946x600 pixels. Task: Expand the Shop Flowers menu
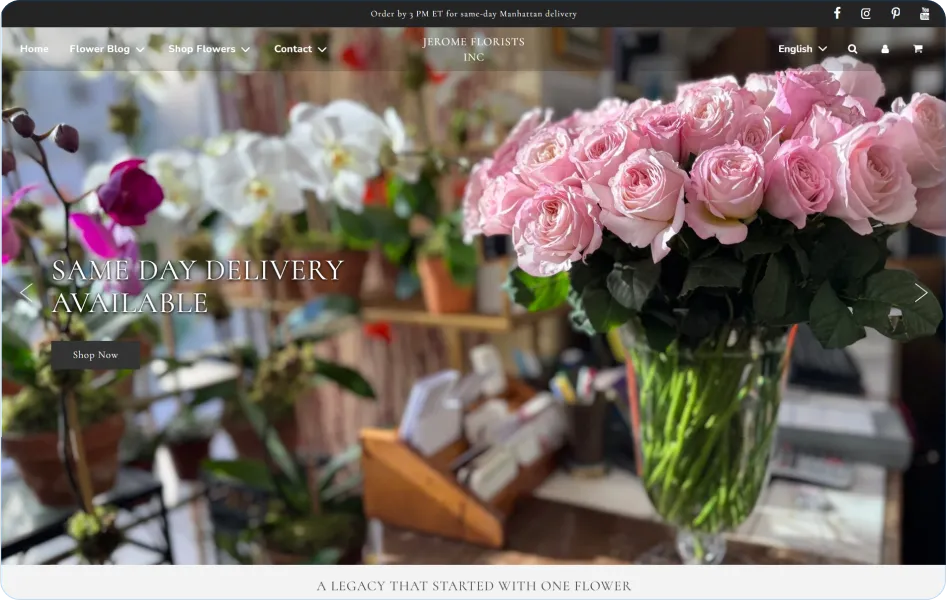(209, 49)
